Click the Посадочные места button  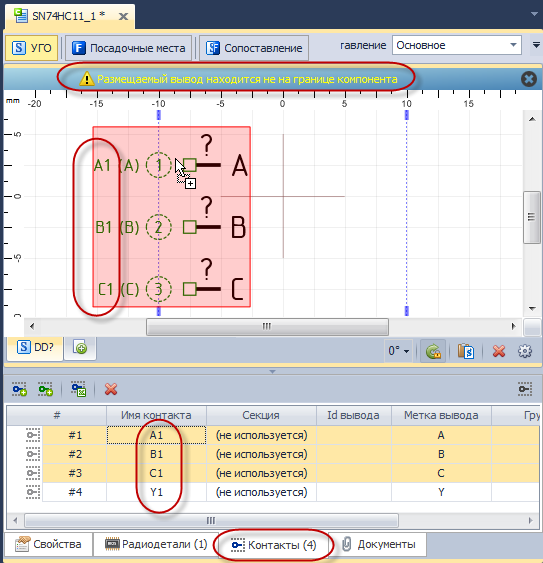coord(129,48)
